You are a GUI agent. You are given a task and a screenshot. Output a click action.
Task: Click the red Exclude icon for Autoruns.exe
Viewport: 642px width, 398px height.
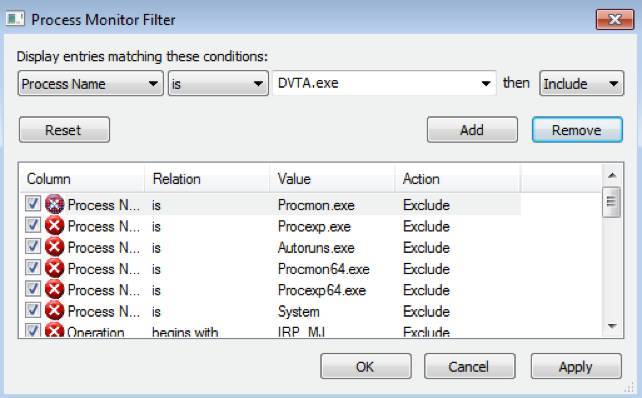point(54,246)
